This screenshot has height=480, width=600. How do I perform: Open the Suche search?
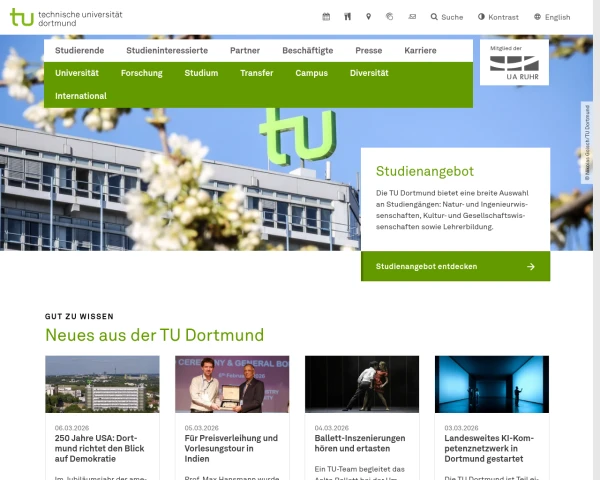[447, 17]
